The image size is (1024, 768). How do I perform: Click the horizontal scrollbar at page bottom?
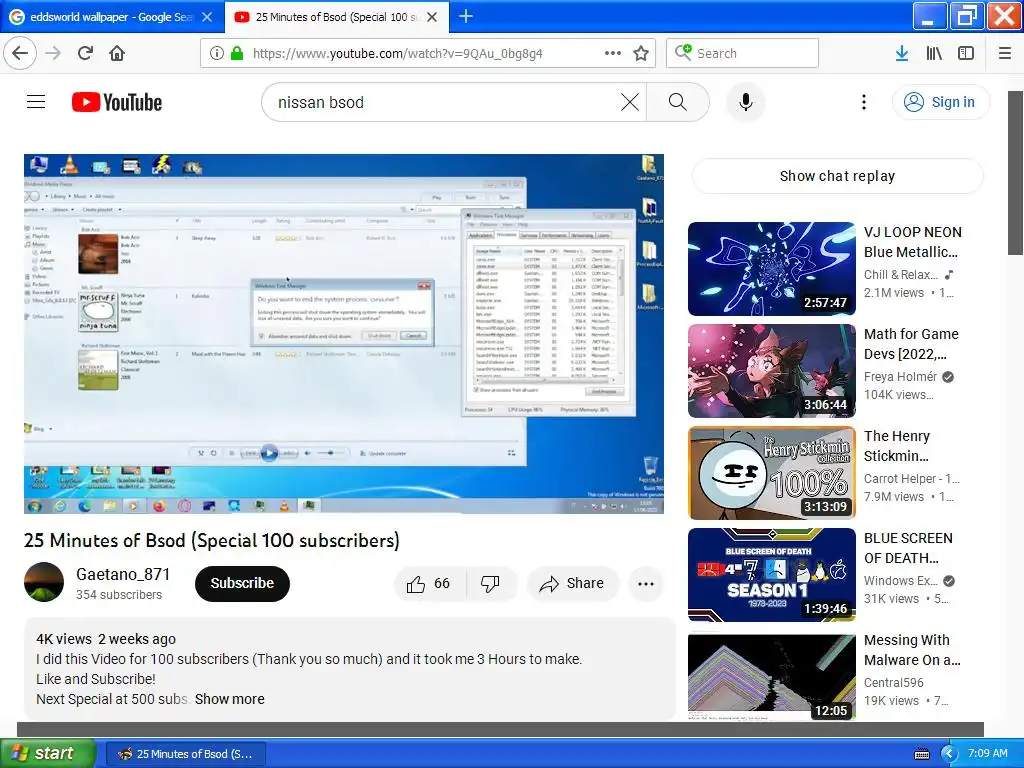tap(500, 729)
